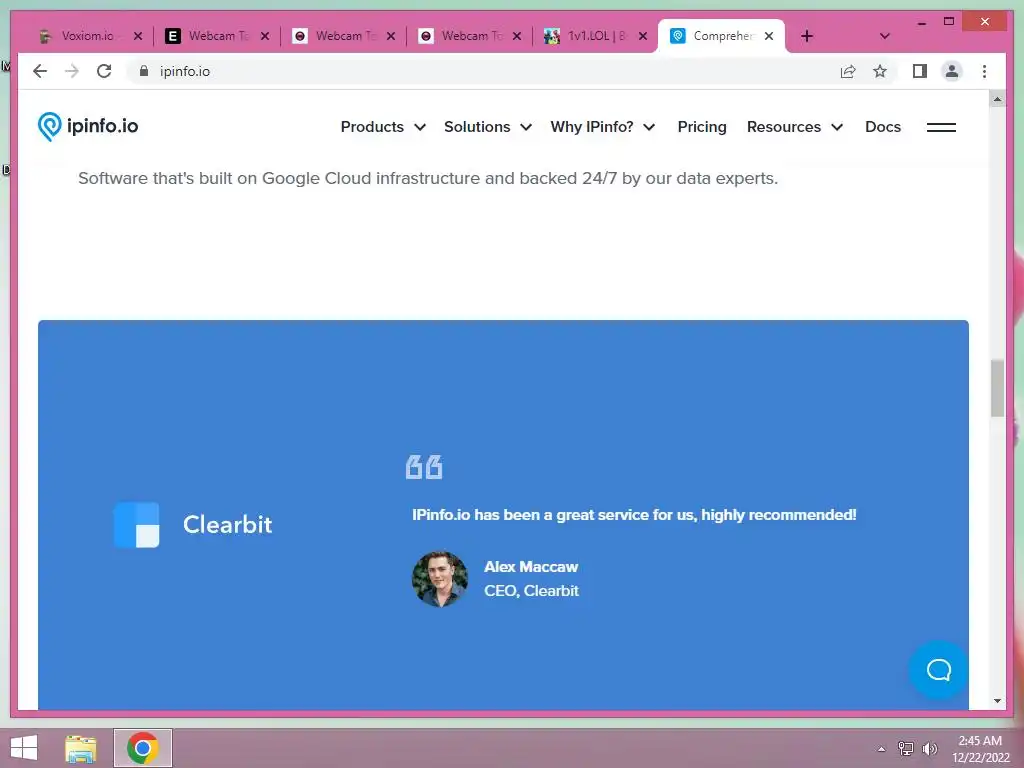The image size is (1024, 768).
Task: Open the Chrome profile avatar
Action: [x=952, y=71]
